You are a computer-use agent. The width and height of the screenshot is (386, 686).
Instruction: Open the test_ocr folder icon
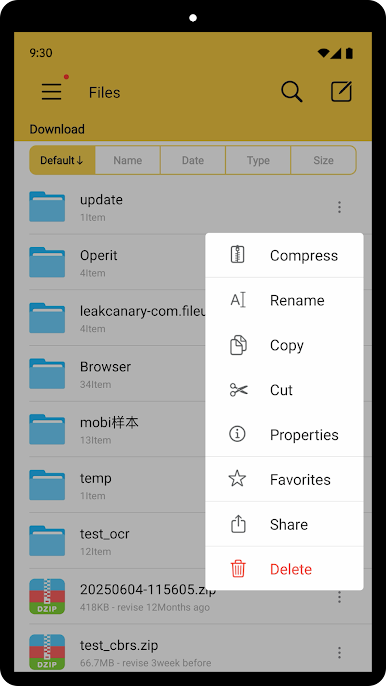(47, 541)
